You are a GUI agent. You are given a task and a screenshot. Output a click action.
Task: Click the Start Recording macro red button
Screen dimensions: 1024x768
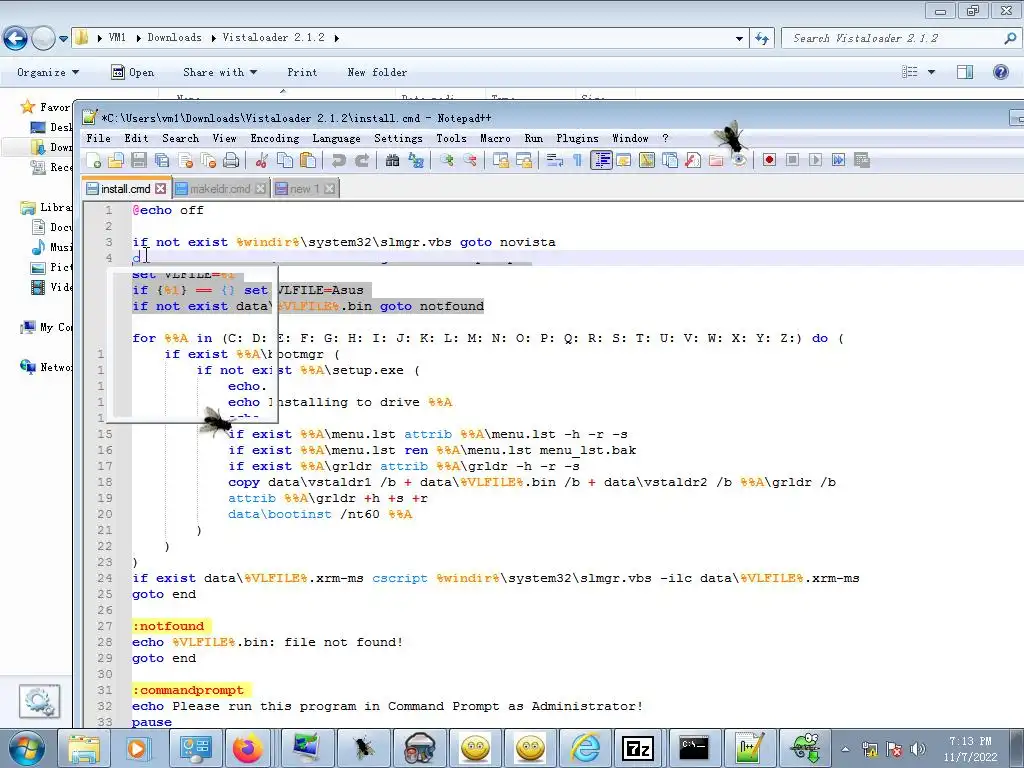pyautogui.click(x=769, y=160)
